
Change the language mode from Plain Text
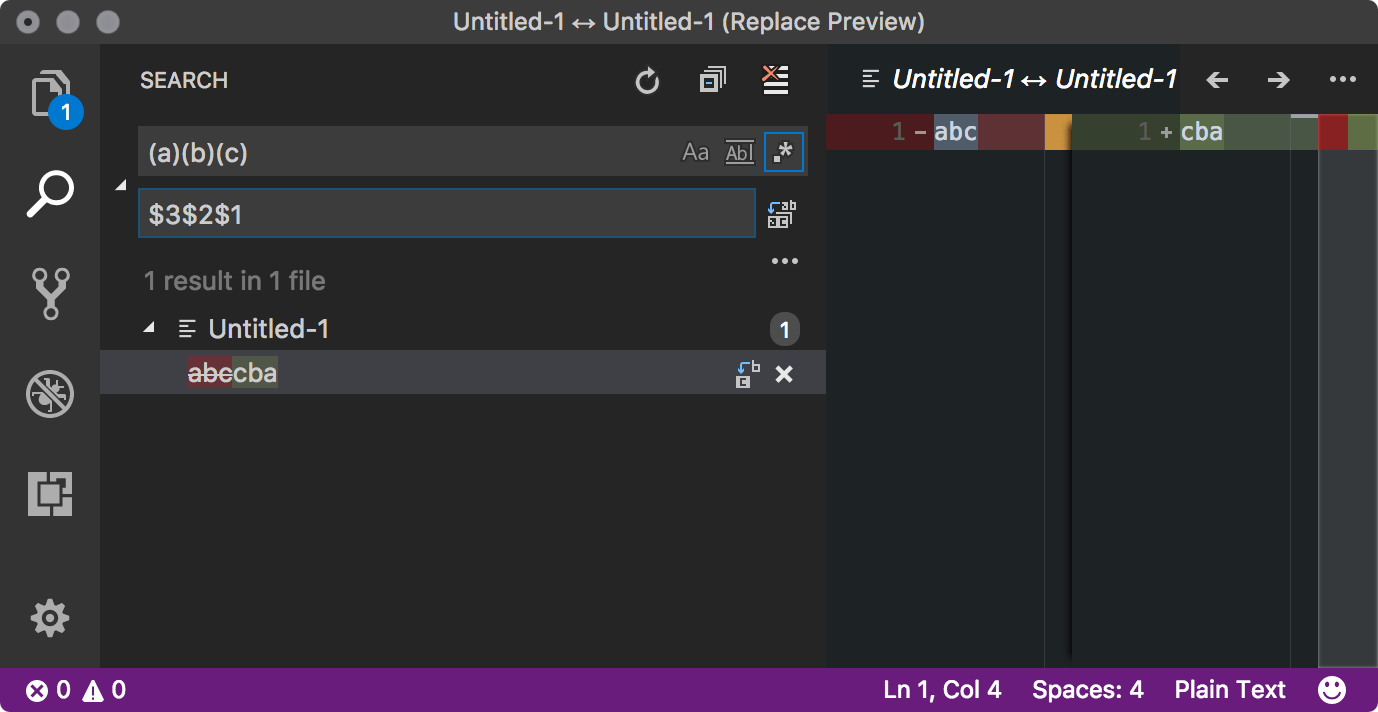1229,689
